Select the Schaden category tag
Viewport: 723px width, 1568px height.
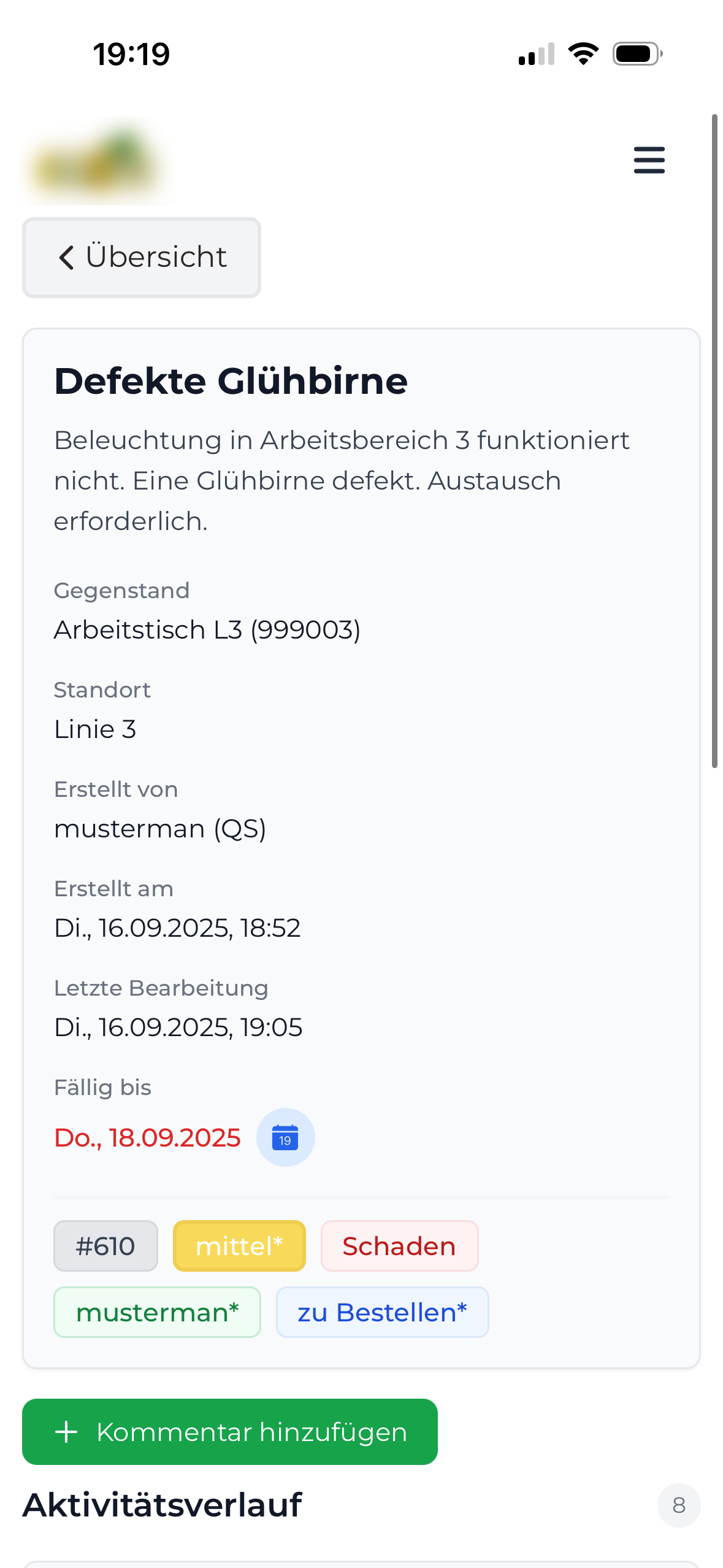point(399,1246)
